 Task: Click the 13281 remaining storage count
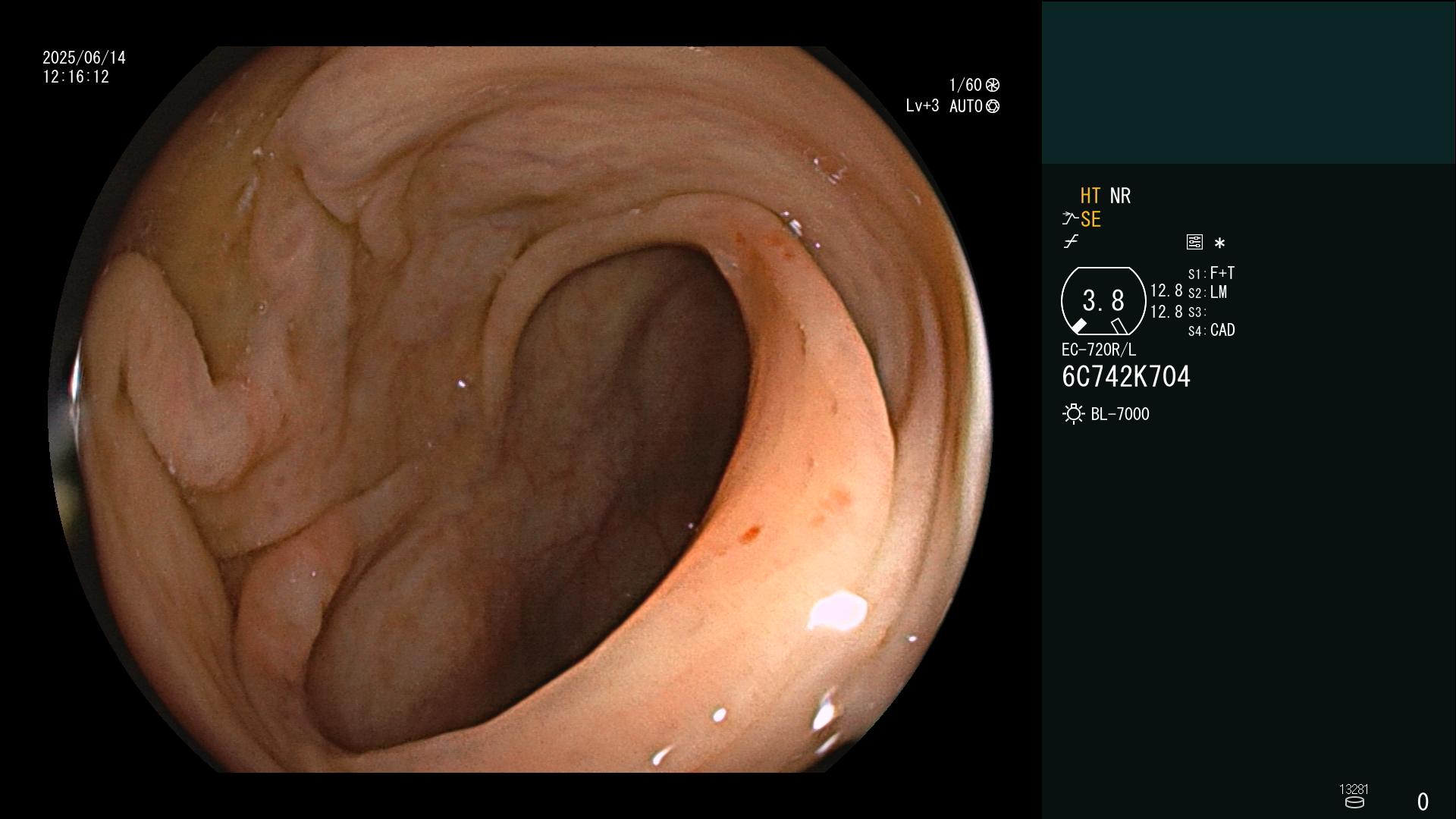point(1354,789)
